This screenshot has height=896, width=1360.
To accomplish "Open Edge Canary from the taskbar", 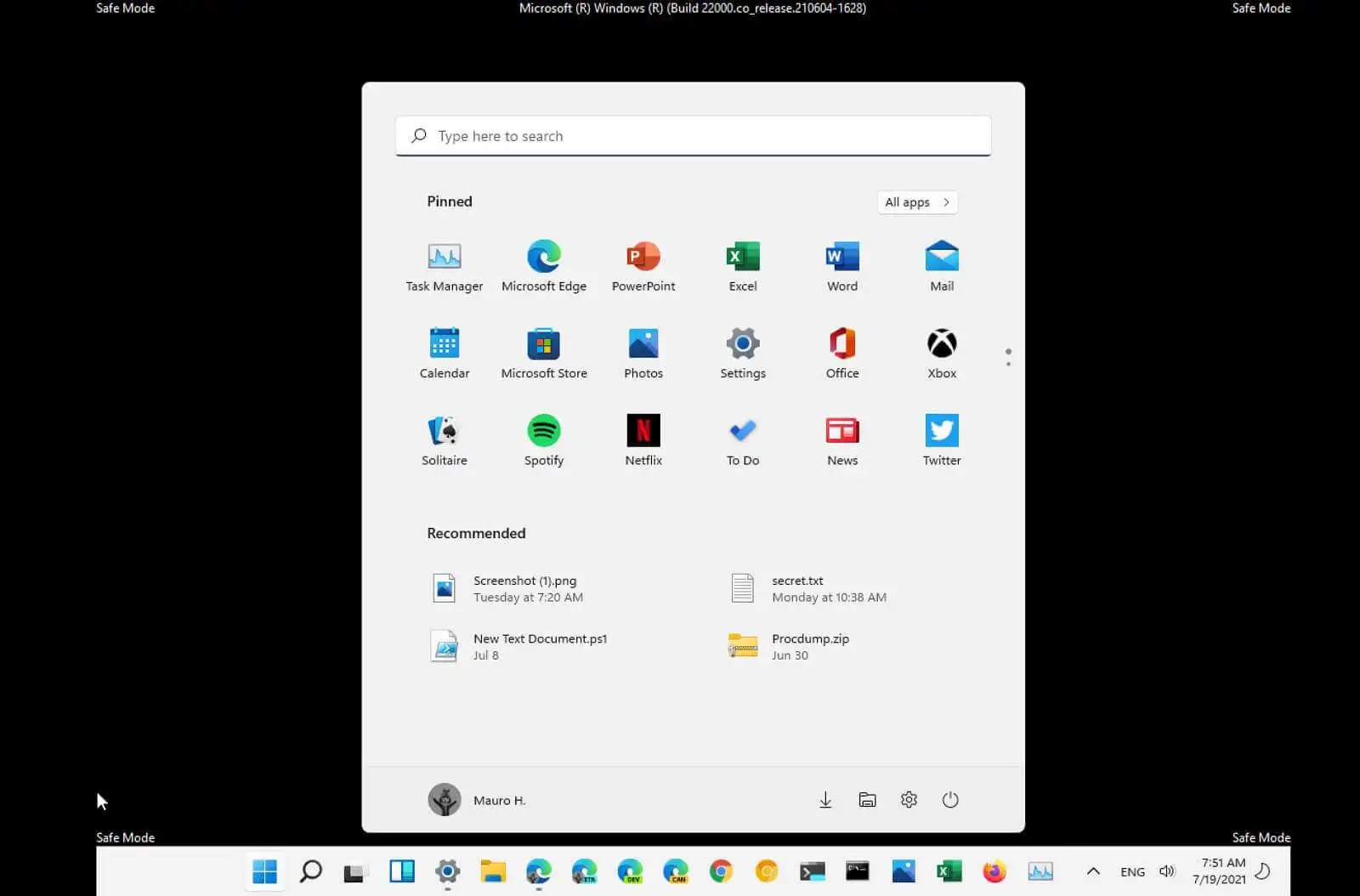I will [676, 871].
